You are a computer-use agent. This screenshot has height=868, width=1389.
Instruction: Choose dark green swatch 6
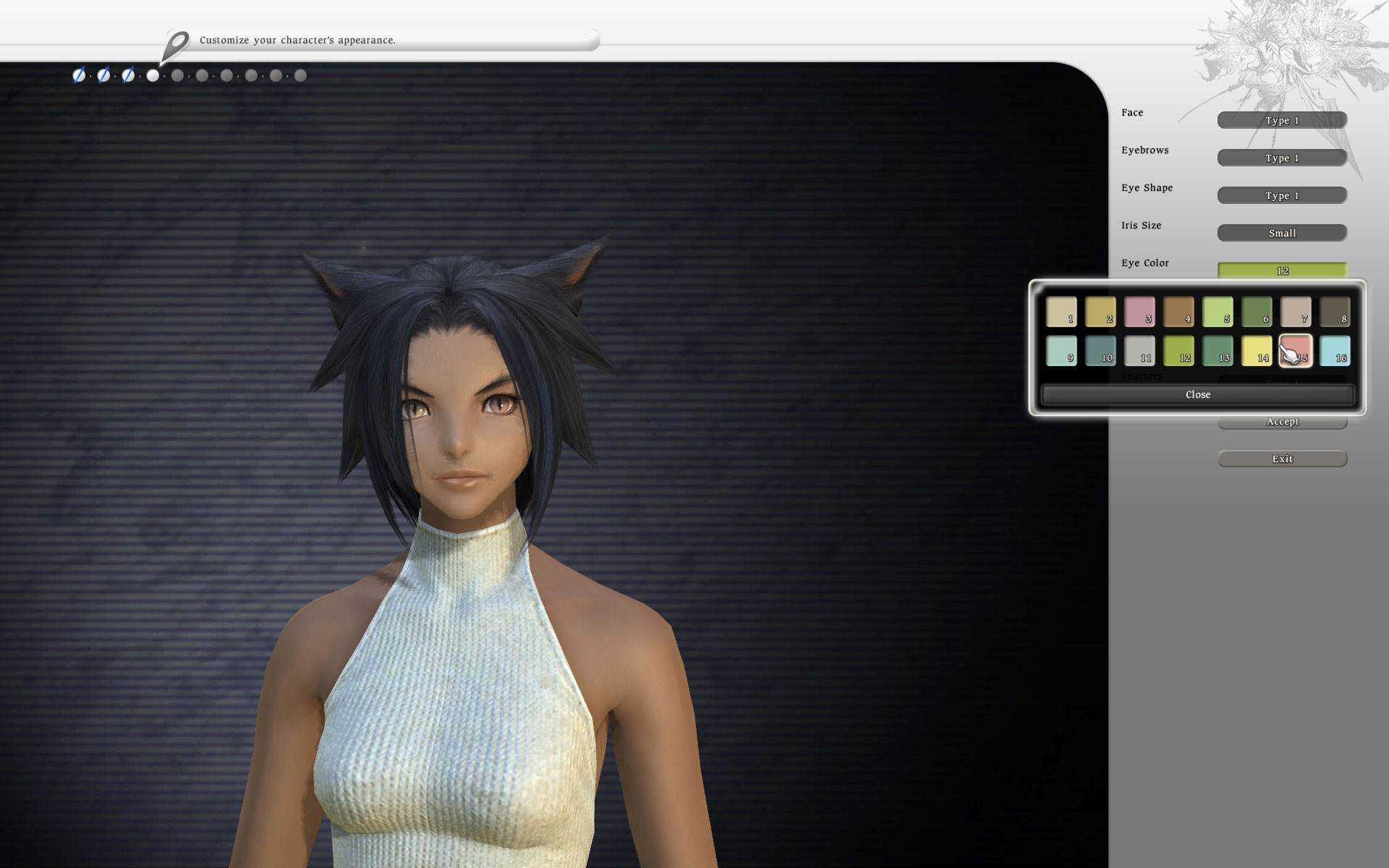pos(1257,312)
